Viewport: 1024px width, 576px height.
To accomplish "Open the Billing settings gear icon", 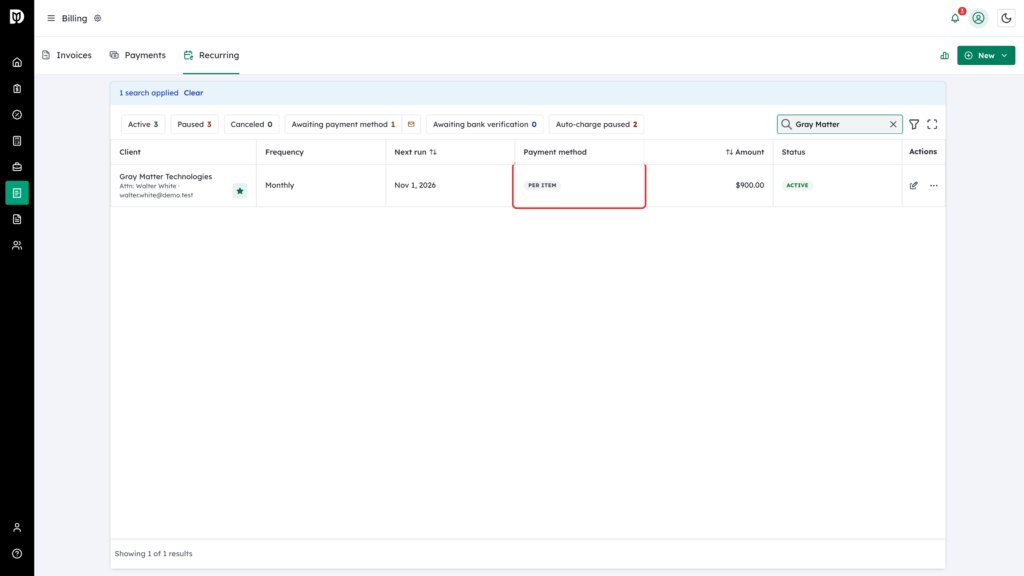I will pyautogui.click(x=98, y=18).
